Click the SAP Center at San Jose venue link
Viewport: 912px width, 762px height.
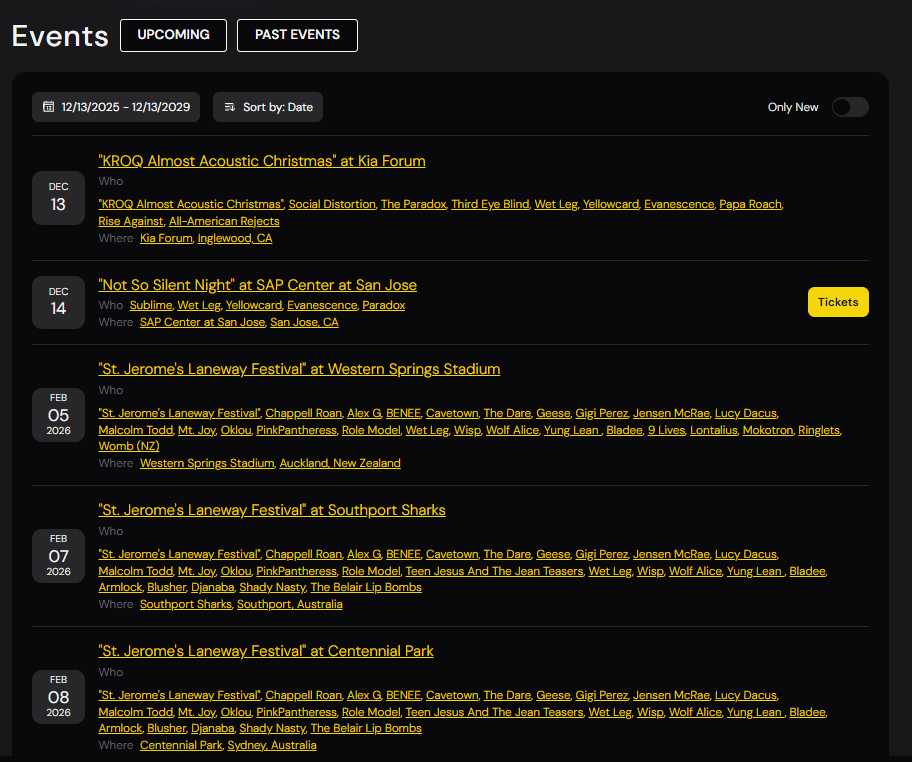[202, 322]
